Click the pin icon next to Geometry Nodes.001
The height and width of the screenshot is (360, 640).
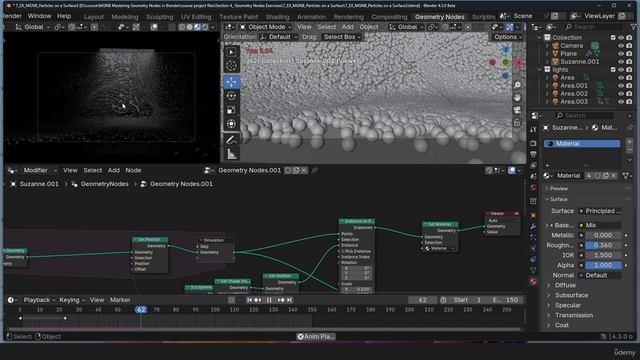pos(314,171)
